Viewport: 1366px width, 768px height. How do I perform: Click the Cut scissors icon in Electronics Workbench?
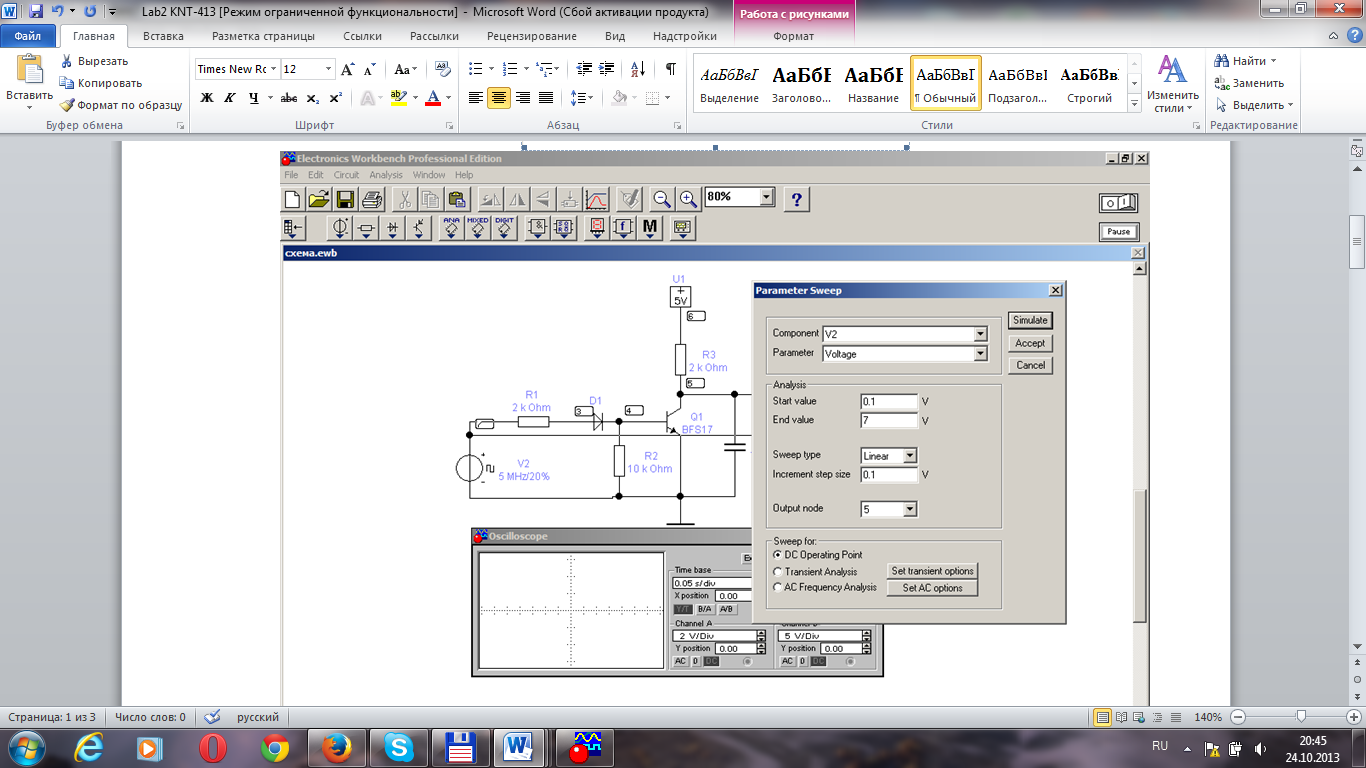coord(404,198)
